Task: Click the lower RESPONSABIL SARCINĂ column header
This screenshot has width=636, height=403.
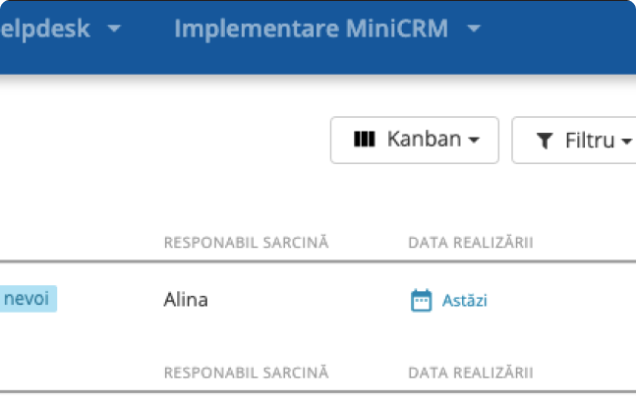Action: [x=246, y=373]
